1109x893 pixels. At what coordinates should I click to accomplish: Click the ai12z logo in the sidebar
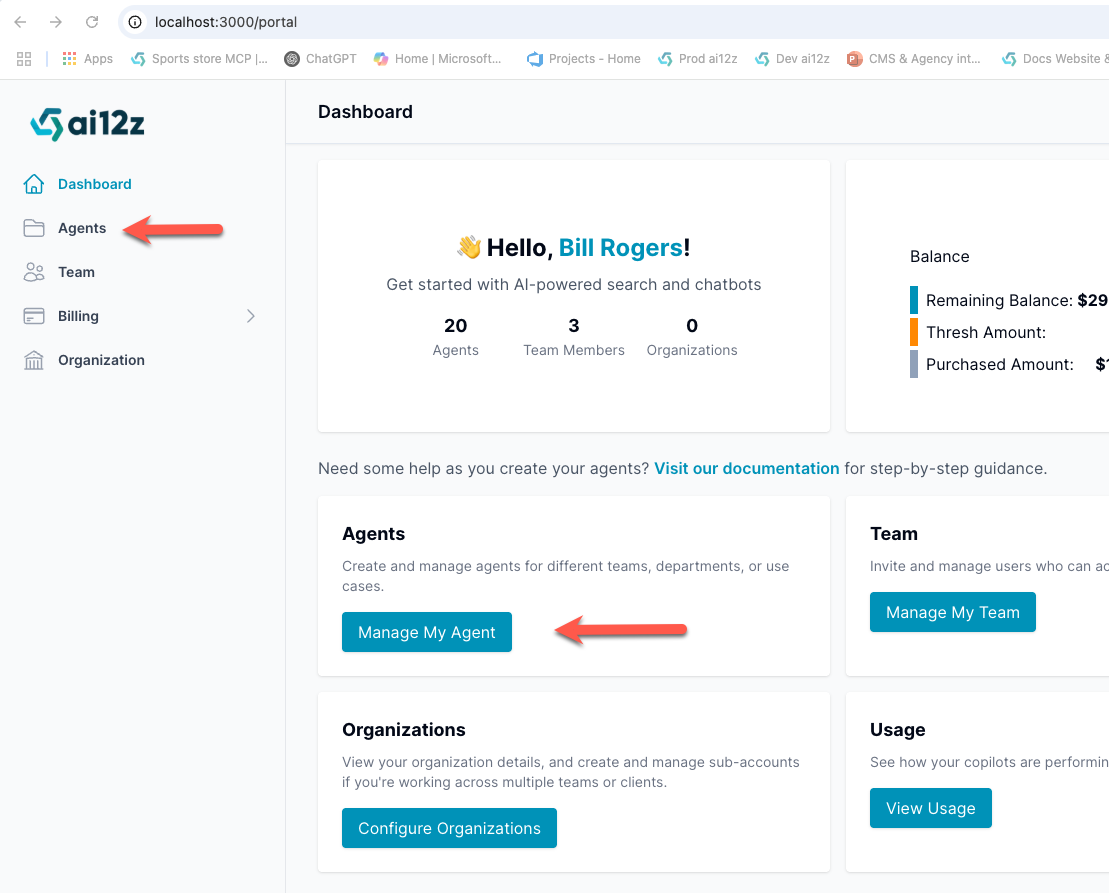87,124
